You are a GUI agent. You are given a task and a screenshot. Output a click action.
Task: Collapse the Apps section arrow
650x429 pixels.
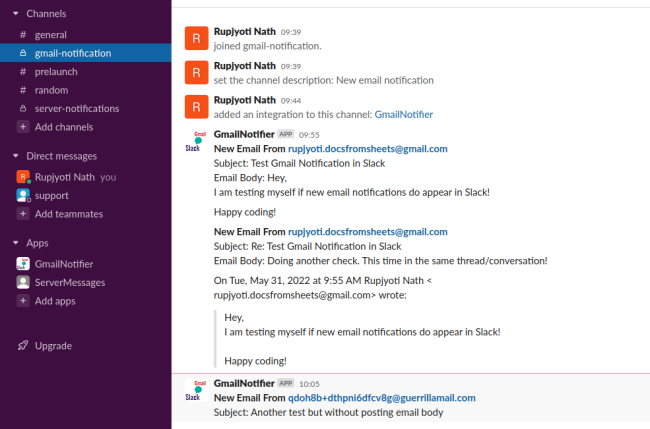tap(16, 243)
